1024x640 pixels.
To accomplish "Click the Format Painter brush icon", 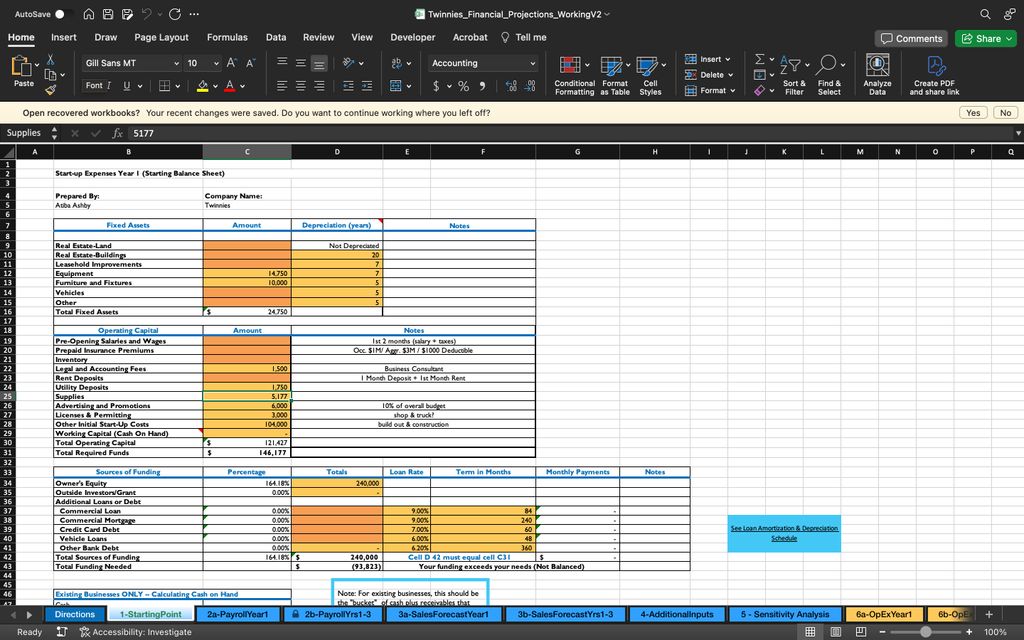I will 50,89.
